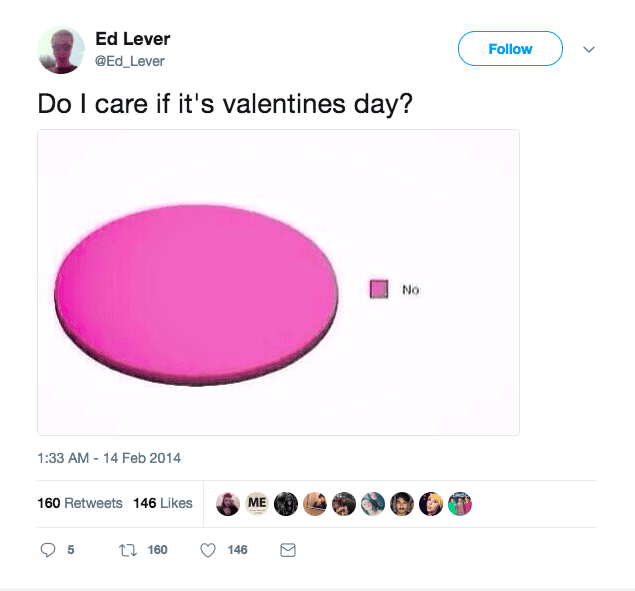The height and width of the screenshot is (591, 635).
Task: Click the reply speech bubble icon
Action: [x=48, y=550]
